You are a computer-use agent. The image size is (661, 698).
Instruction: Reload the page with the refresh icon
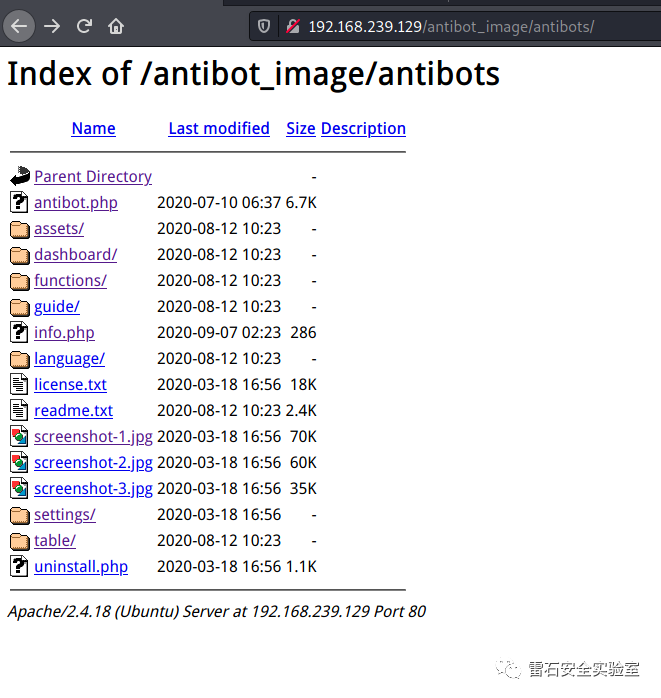(x=84, y=26)
